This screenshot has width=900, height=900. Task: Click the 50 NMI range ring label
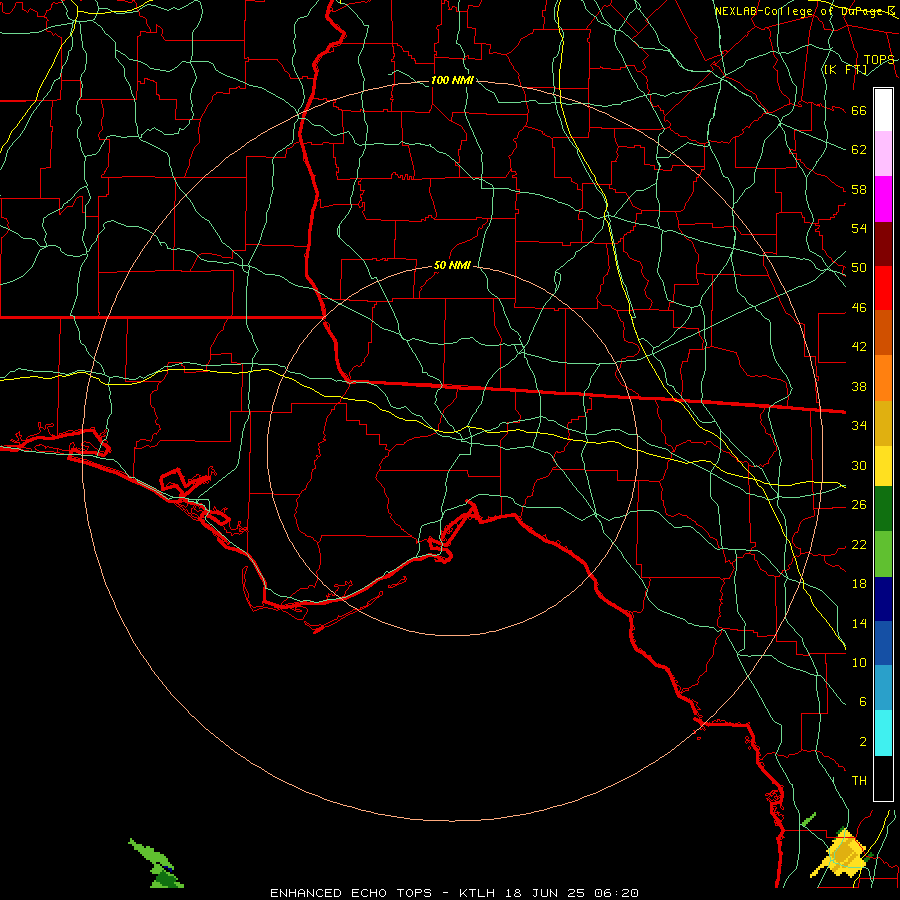point(452,266)
